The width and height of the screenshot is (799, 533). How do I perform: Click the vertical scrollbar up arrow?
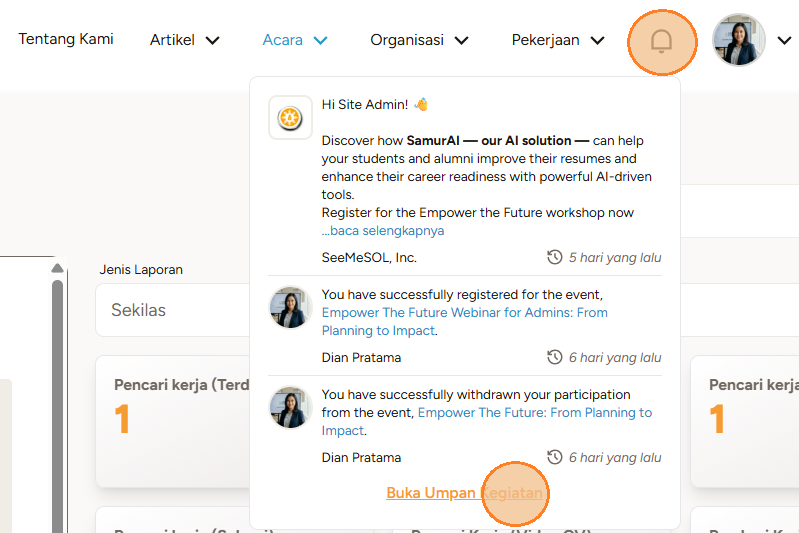pyautogui.click(x=57, y=268)
